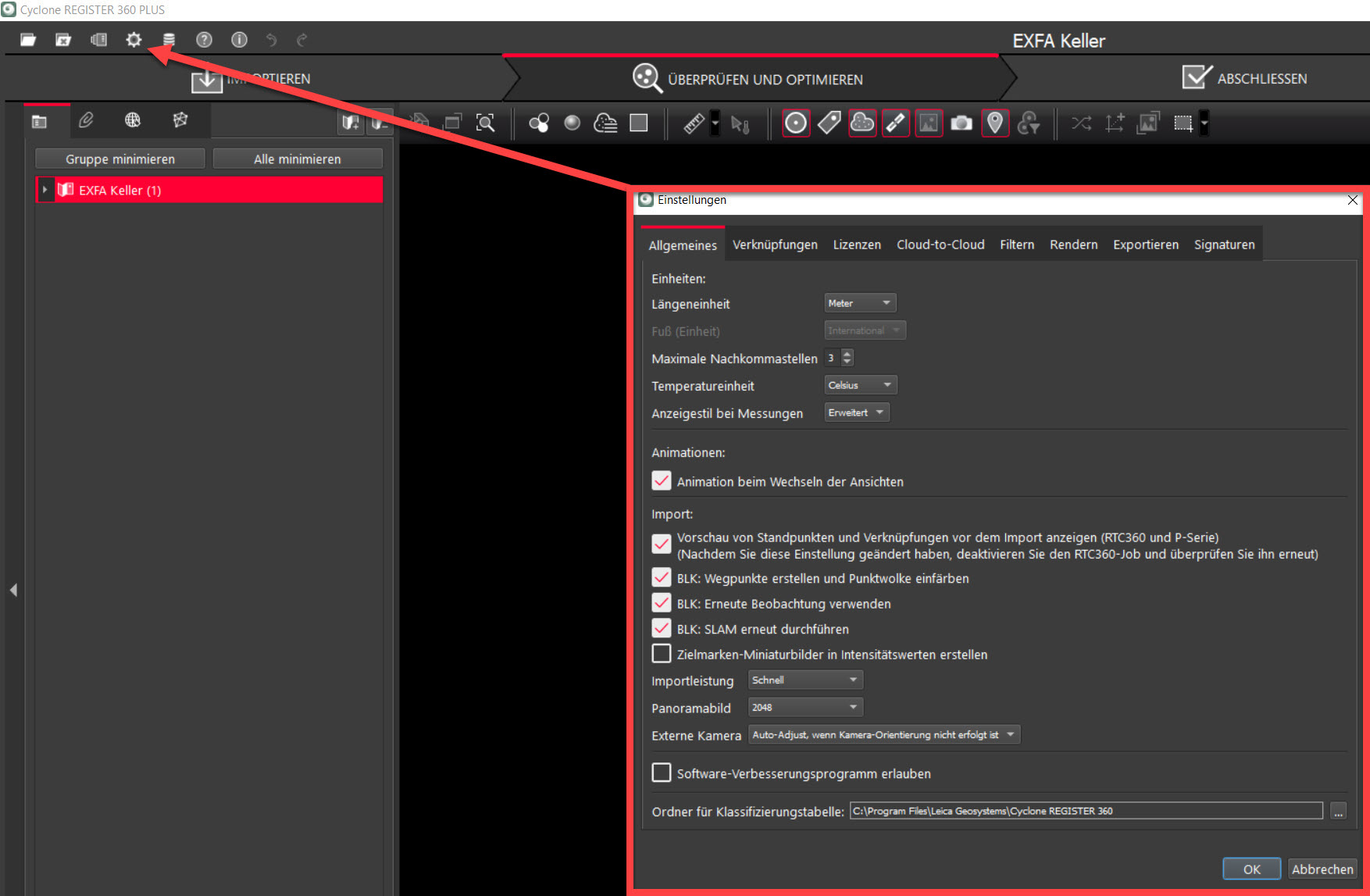The width and height of the screenshot is (1370, 896).
Task: Click the three-spheres color mode icon
Action: (539, 123)
